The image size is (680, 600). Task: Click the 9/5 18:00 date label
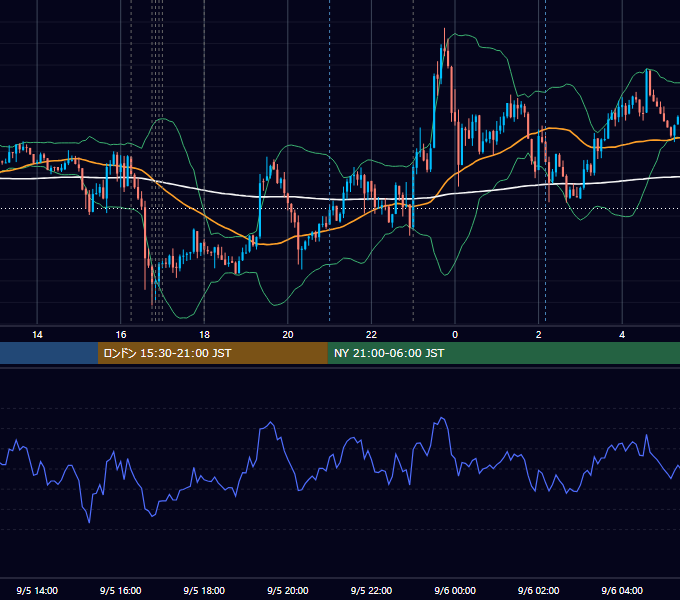point(204,590)
